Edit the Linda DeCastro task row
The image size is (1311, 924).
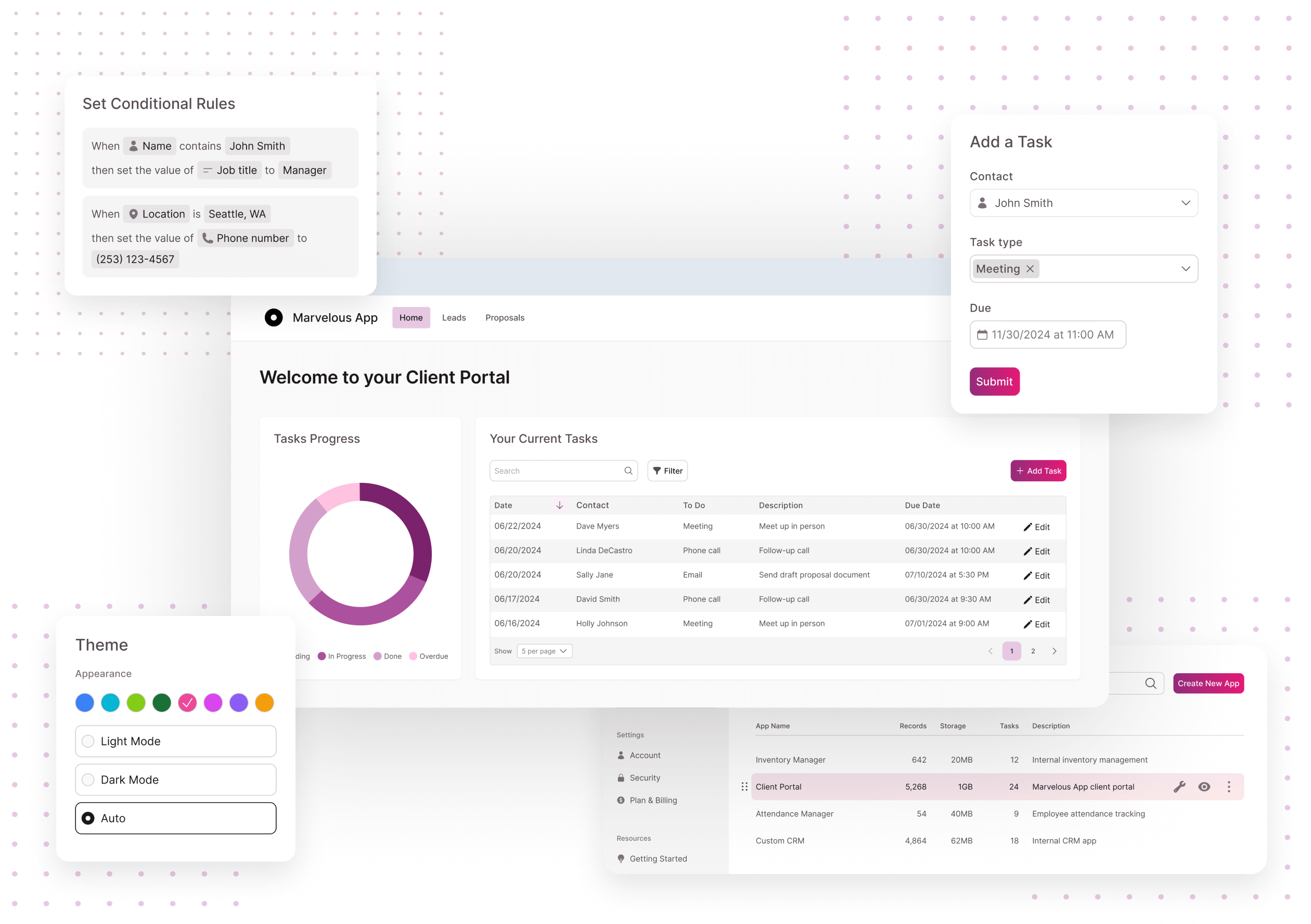[x=1036, y=551]
